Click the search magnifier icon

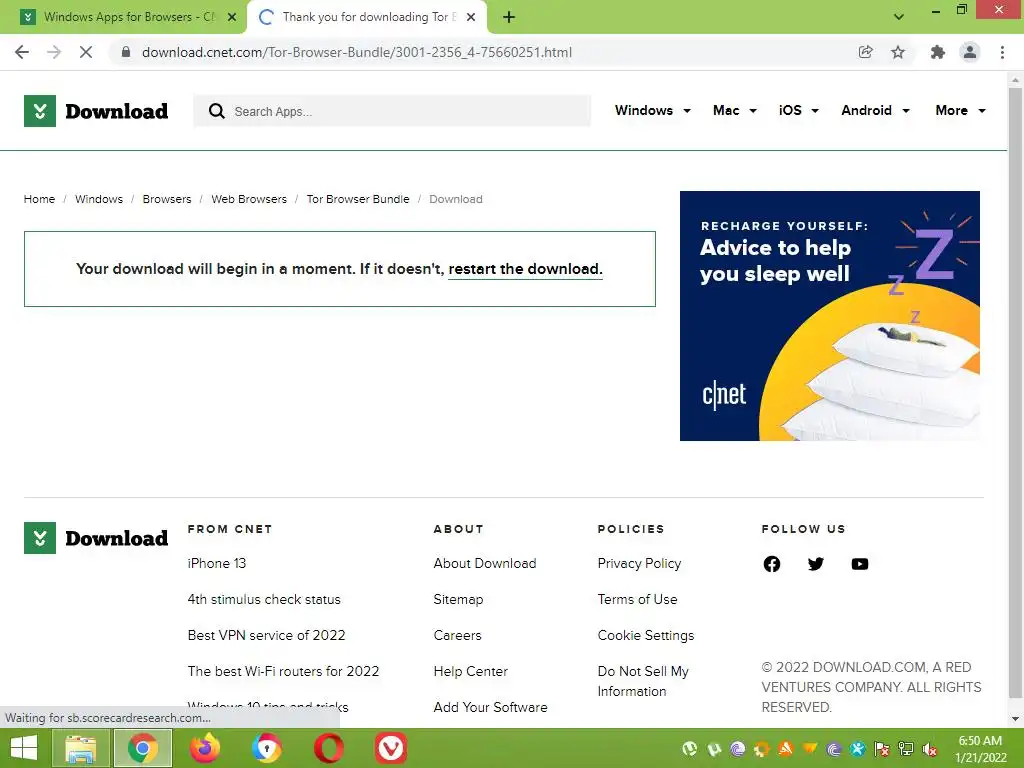tap(217, 111)
